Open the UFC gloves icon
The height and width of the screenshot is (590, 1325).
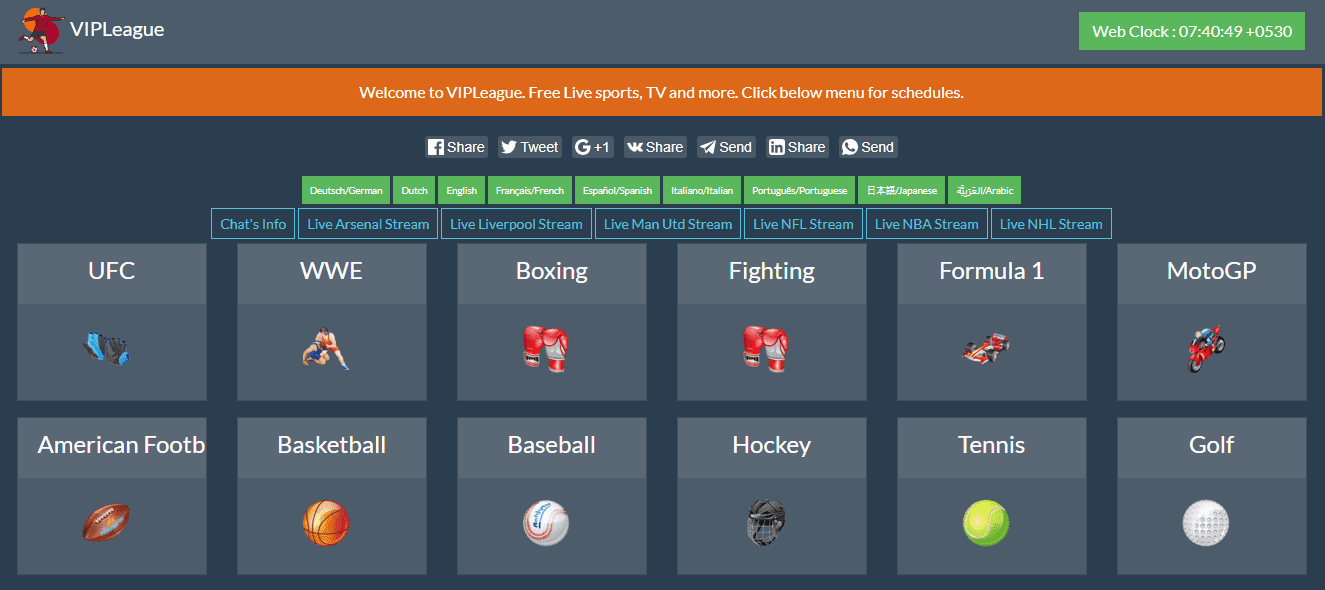pyautogui.click(x=106, y=349)
